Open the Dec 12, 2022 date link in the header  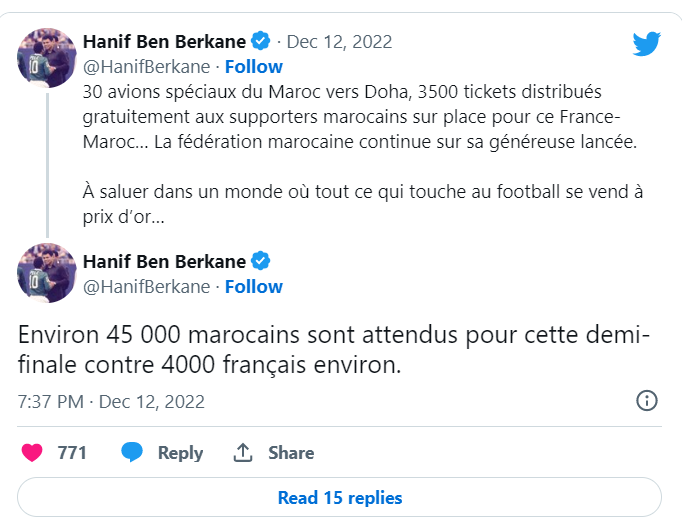[339, 41]
